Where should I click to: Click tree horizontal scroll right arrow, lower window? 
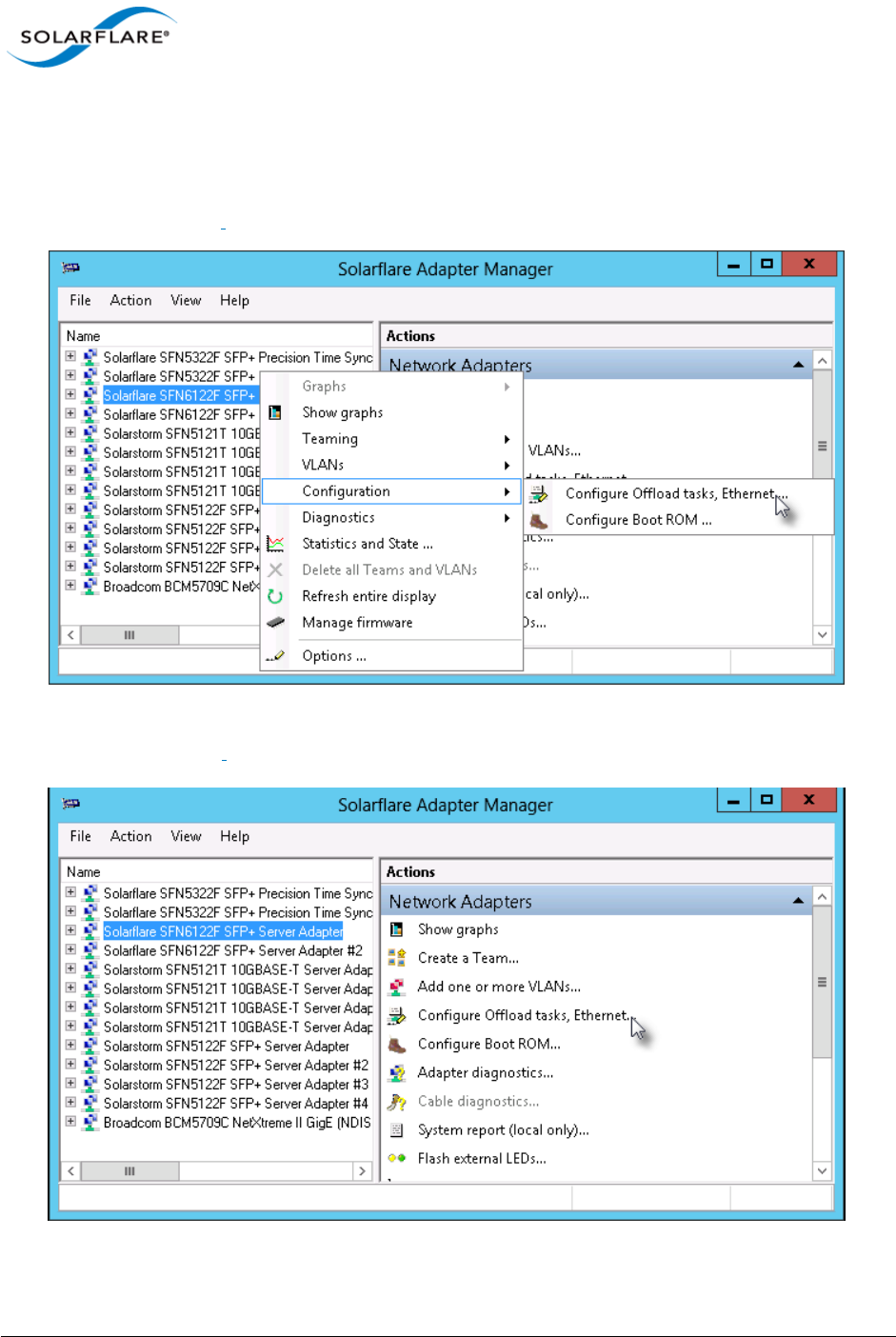362,1170
